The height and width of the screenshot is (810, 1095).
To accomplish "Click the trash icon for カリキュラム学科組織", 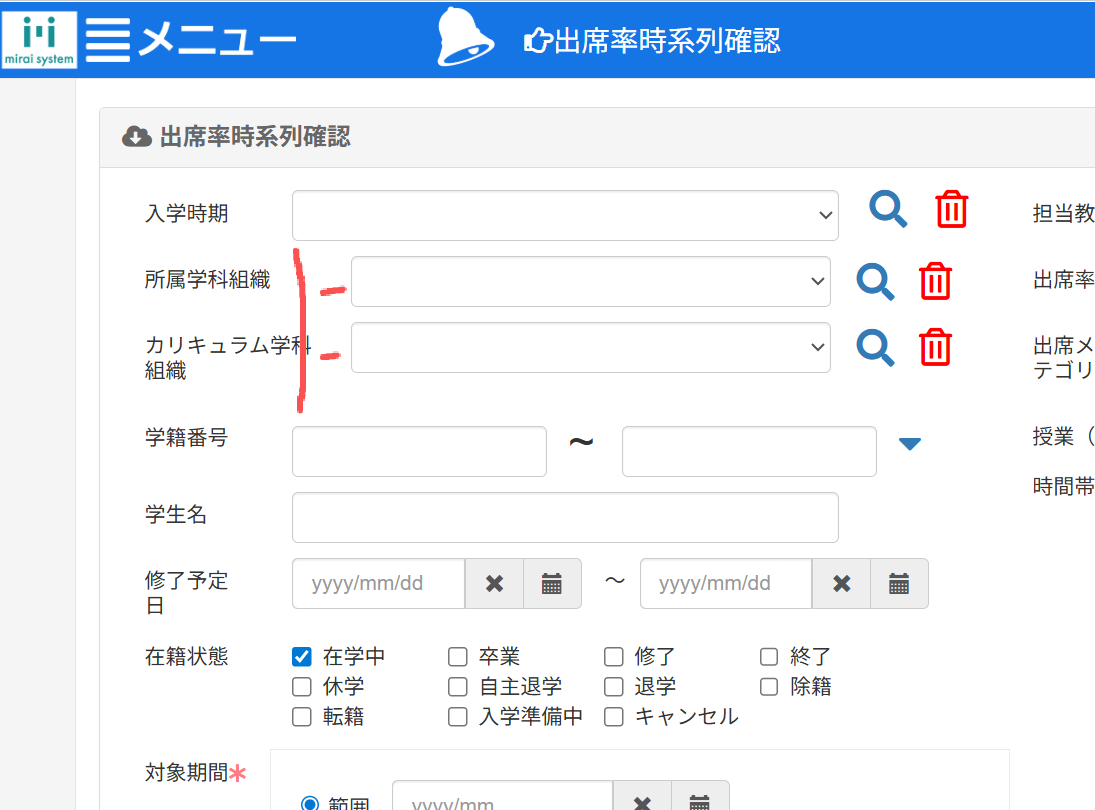I will tap(935, 347).
